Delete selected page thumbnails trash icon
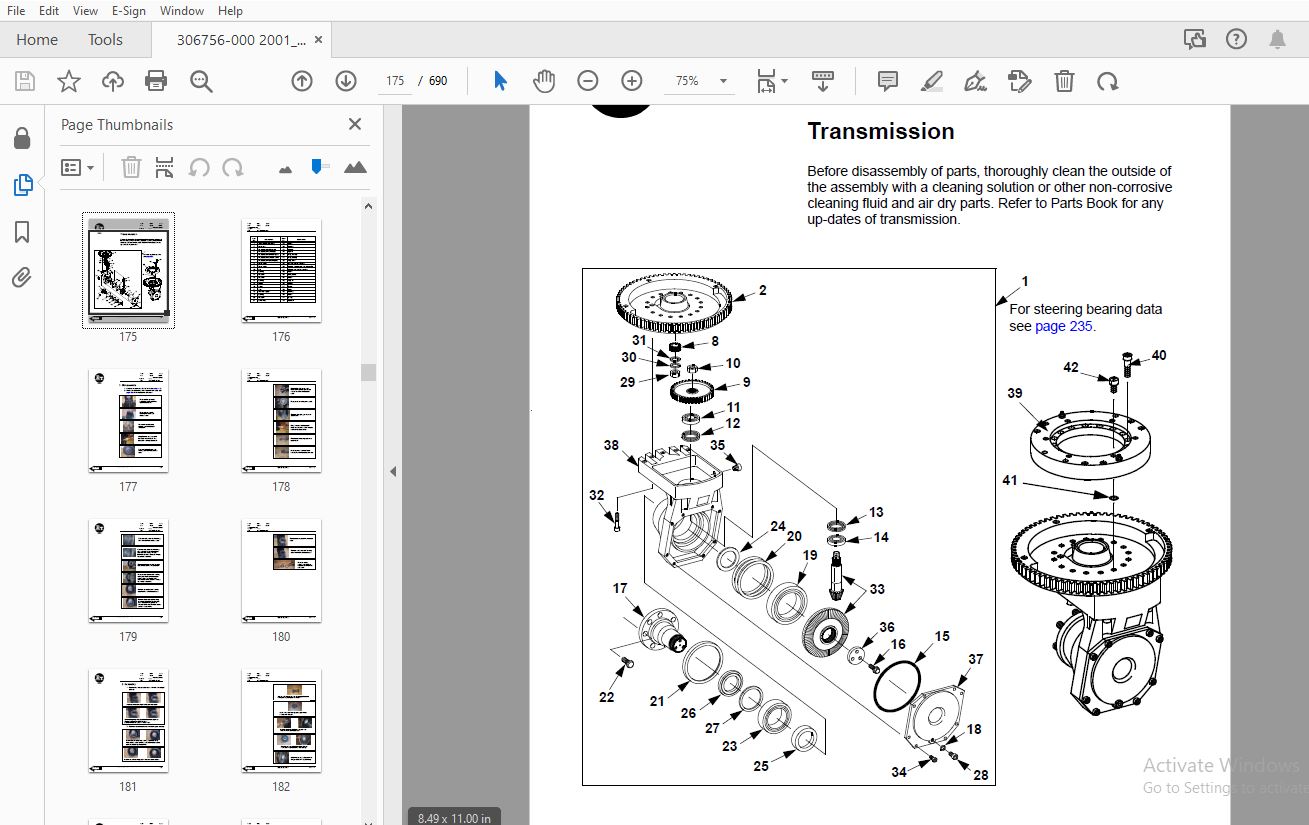Viewport: 1309px width, 825px height. click(131, 168)
